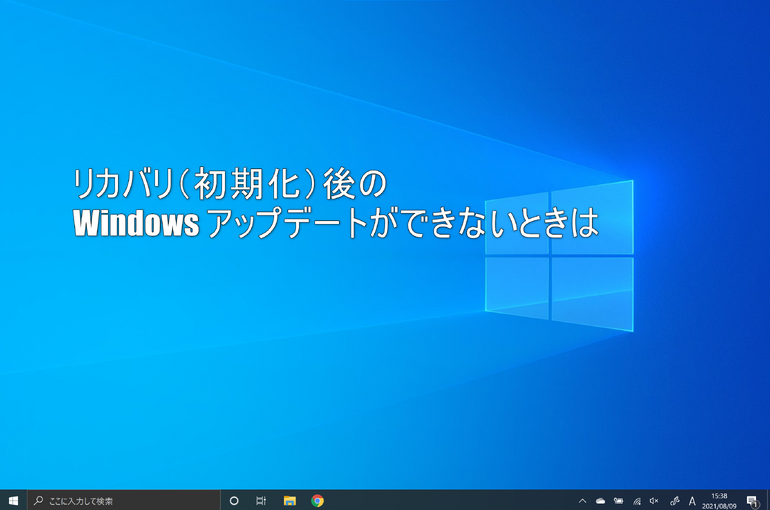Open the Action Center notifications icon

click(x=752, y=501)
